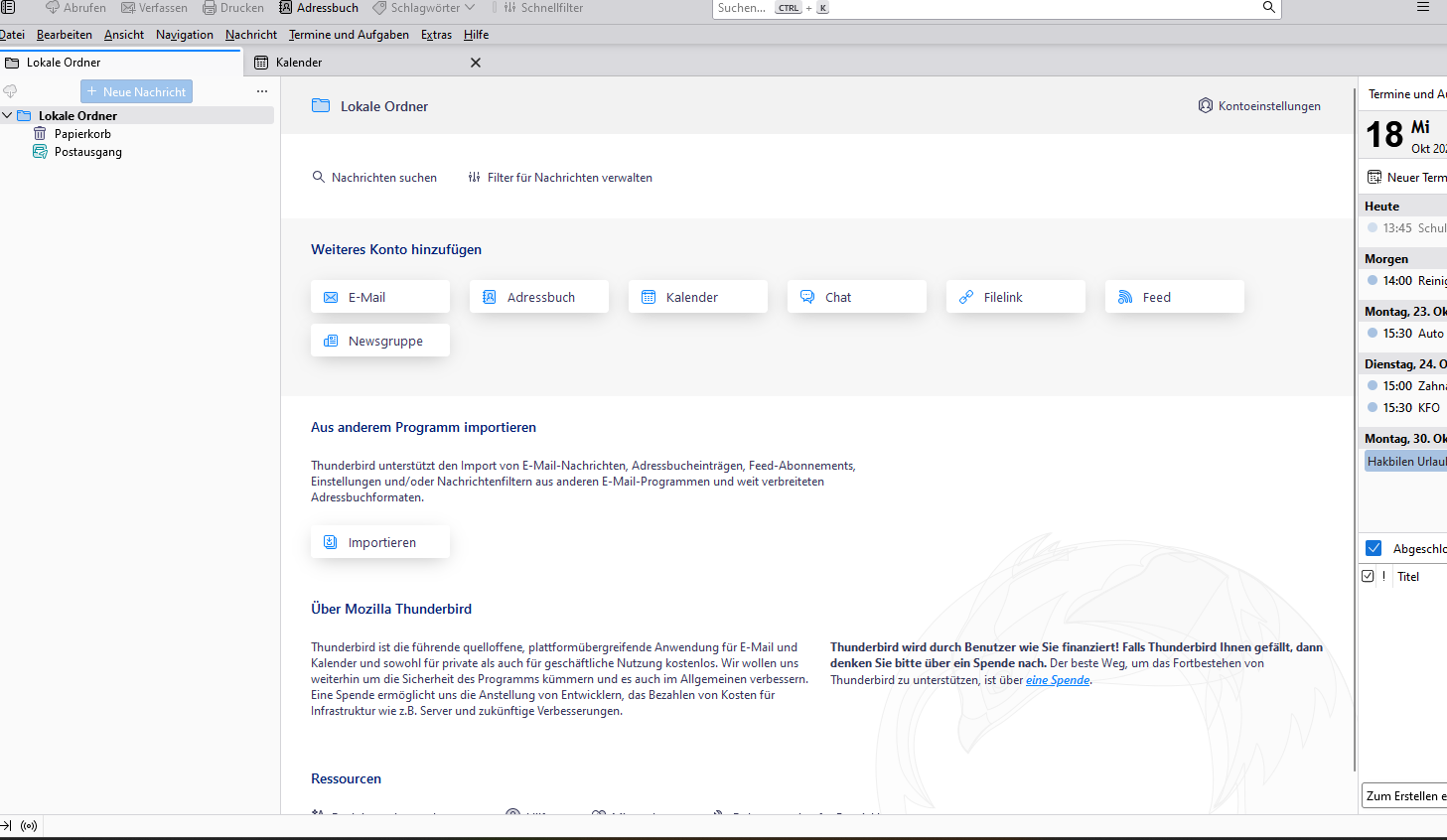Click the Verfassen envelope toolbar button
This screenshot has height=840, width=1447.
point(154,8)
